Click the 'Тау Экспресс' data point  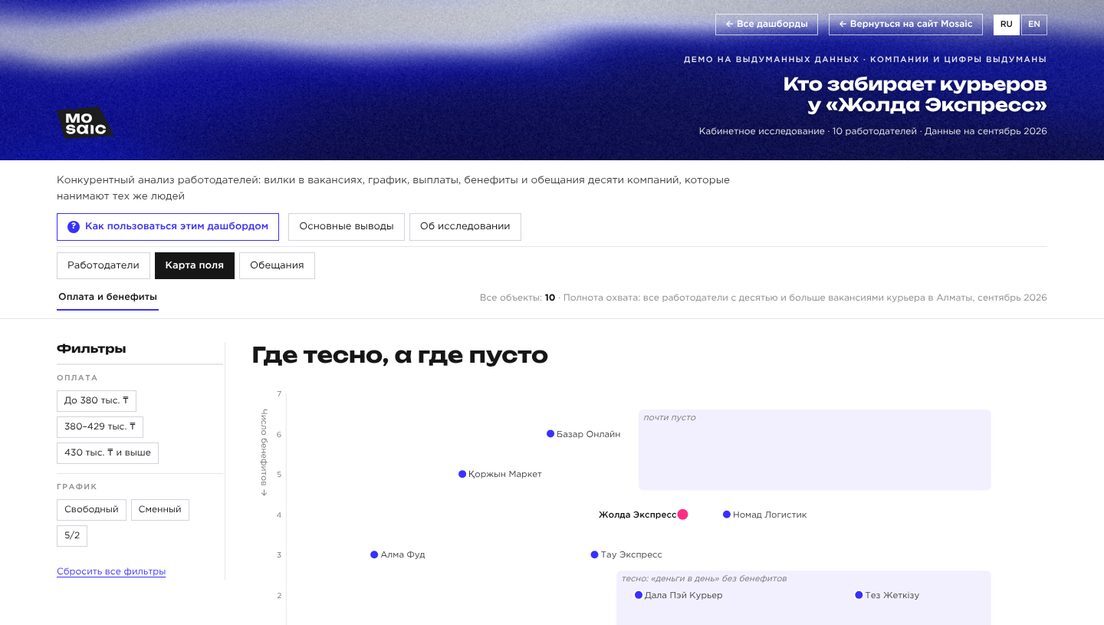point(595,555)
